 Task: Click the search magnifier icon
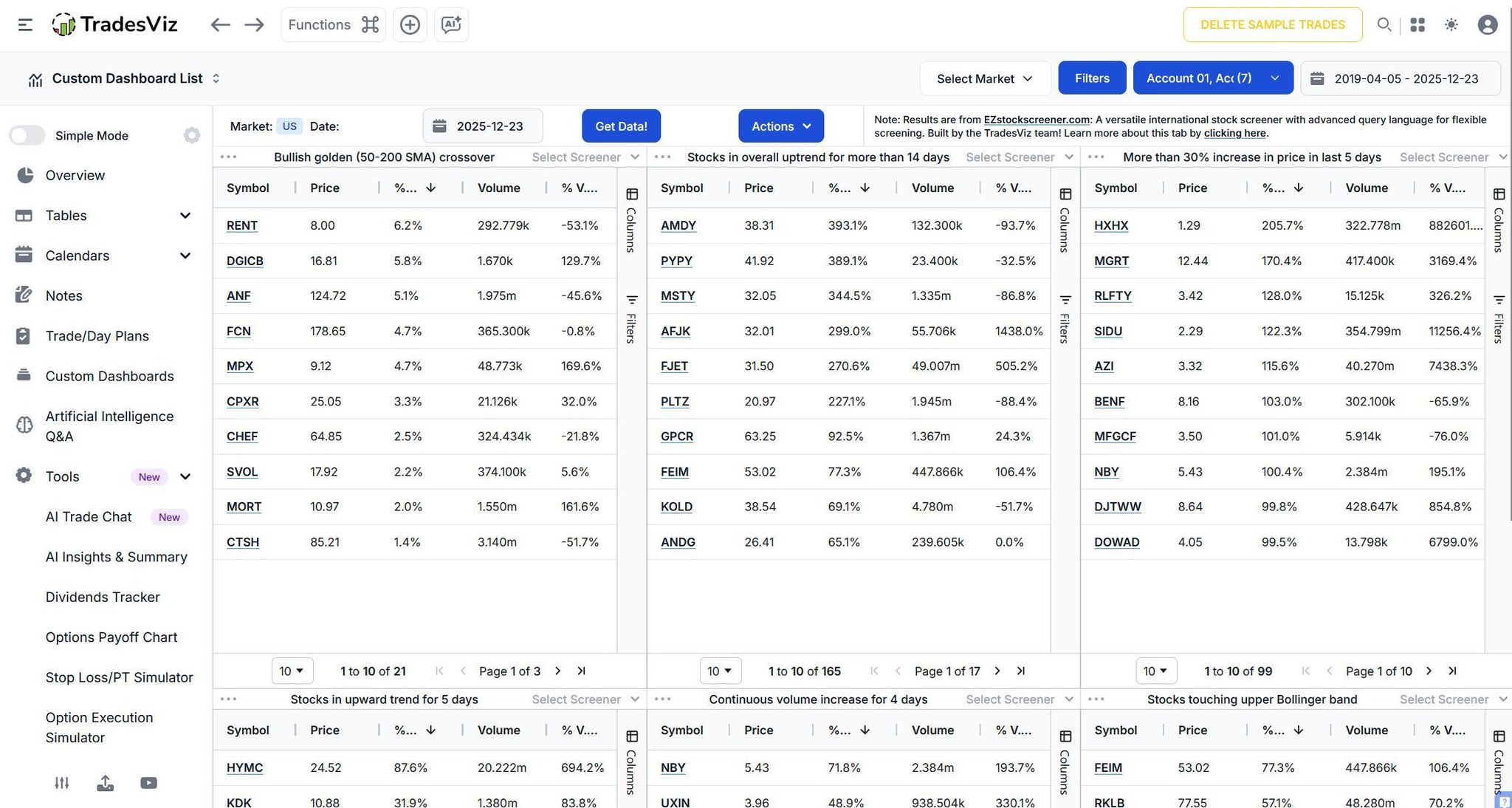click(1384, 24)
